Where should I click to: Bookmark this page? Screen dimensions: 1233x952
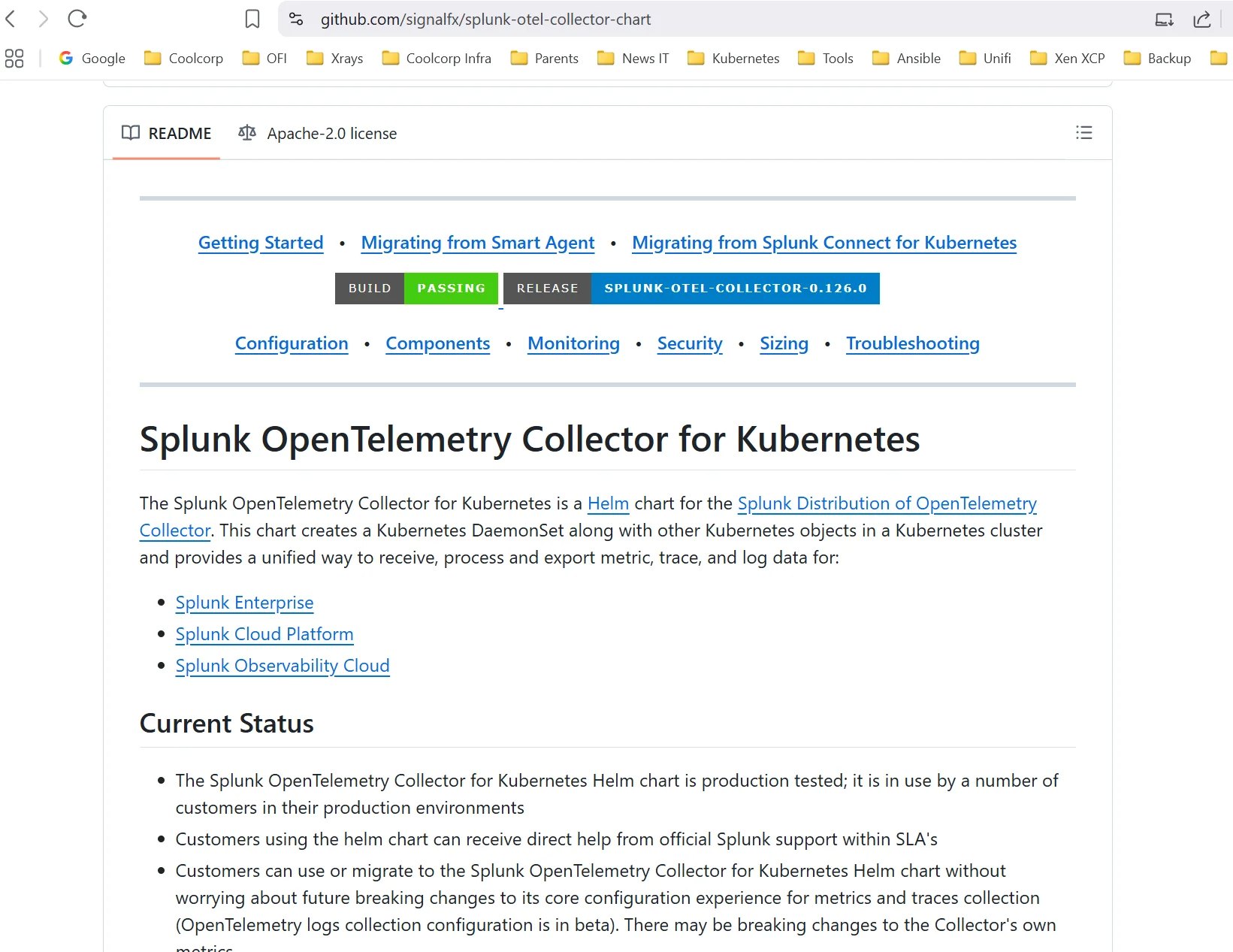point(252,19)
